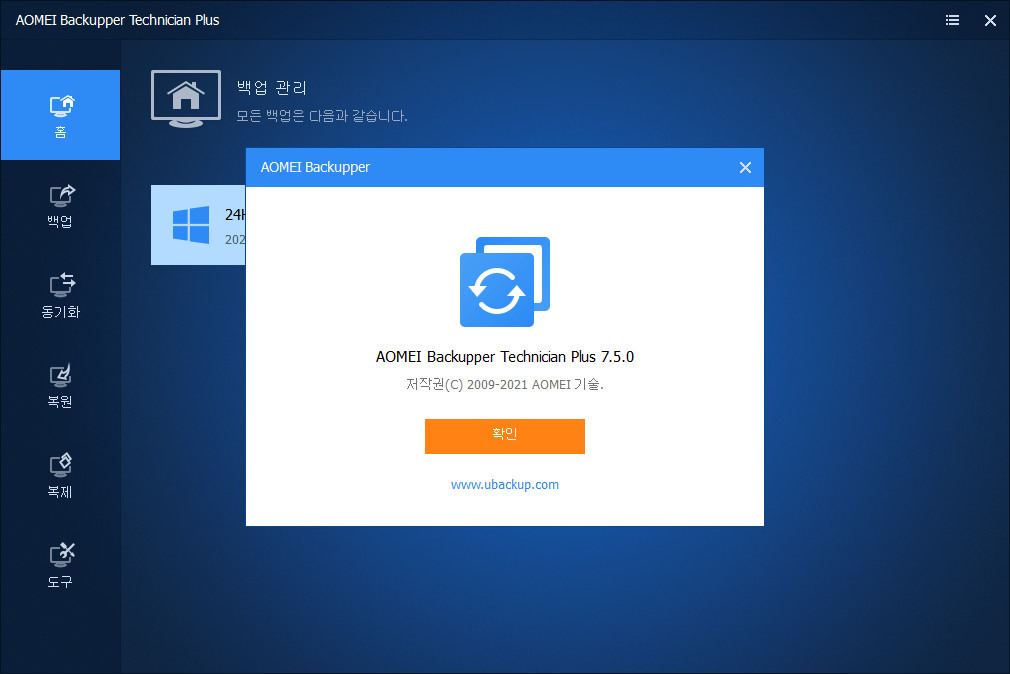The height and width of the screenshot is (674, 1010).
Task: Click the 확인 confirm button
Action: point(504,436)
